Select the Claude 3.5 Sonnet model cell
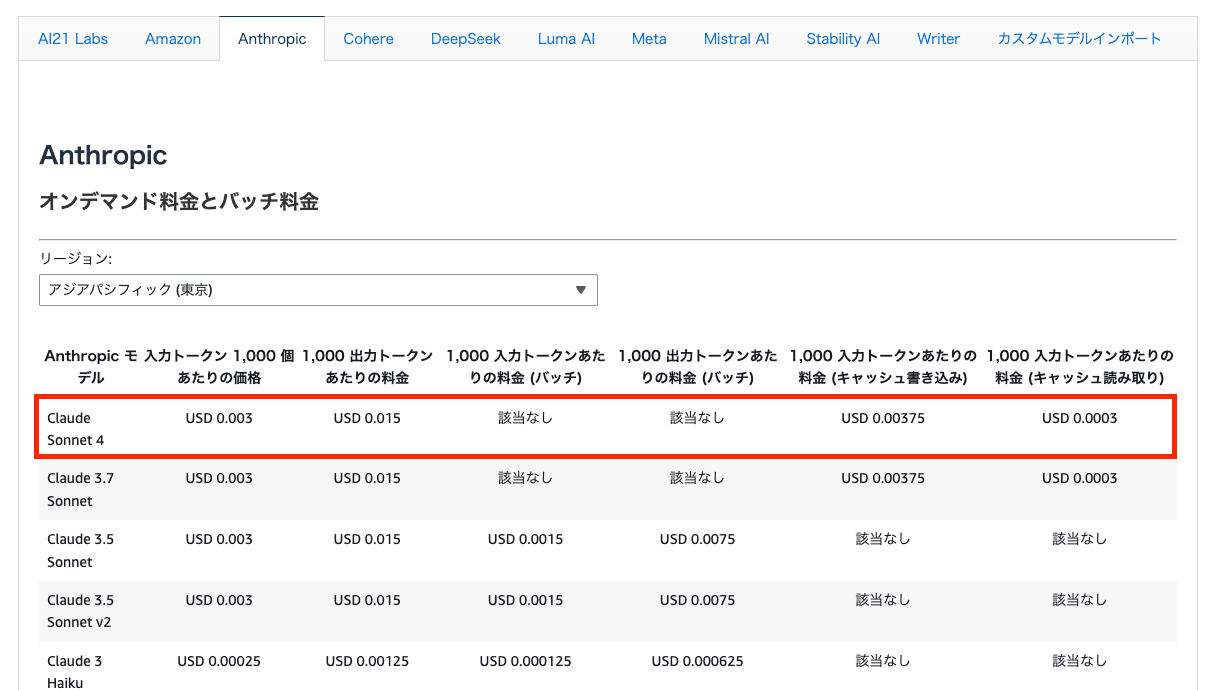The width and height of the screenshot is (1212, 690). tap(80, 550)
